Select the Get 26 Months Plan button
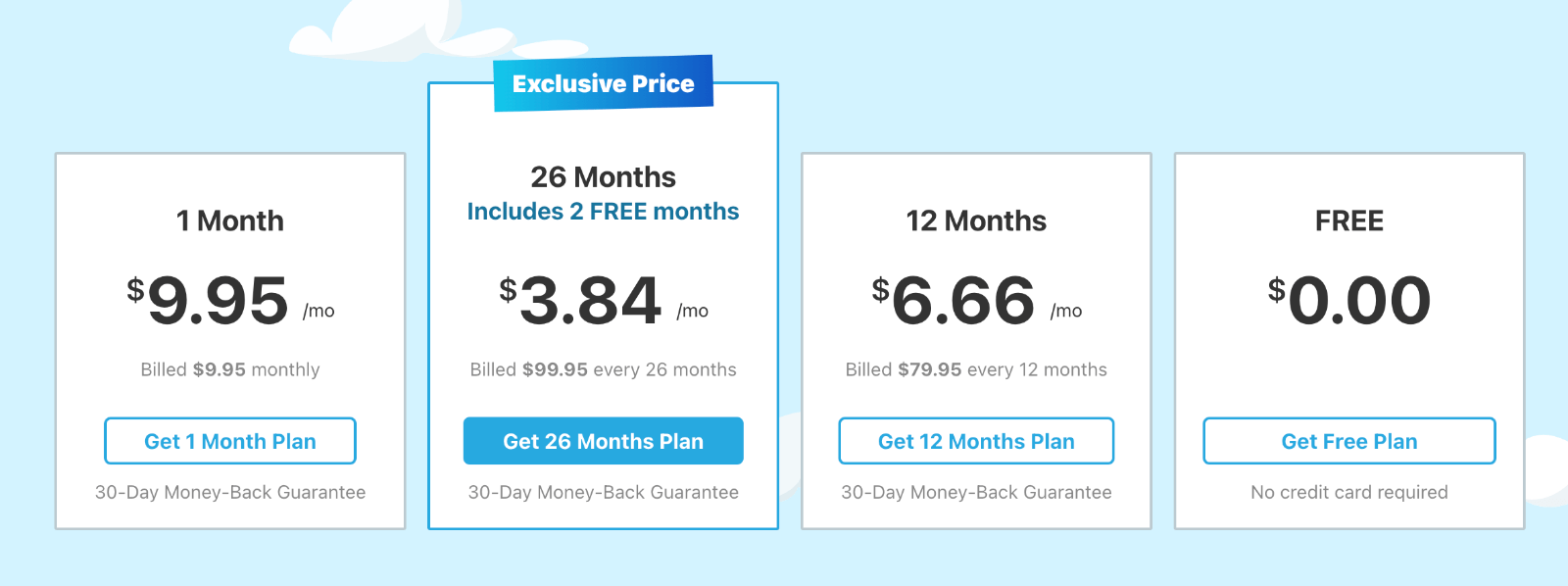The height and width of the screenshot is (586, 1568). (x=604, y=441)
